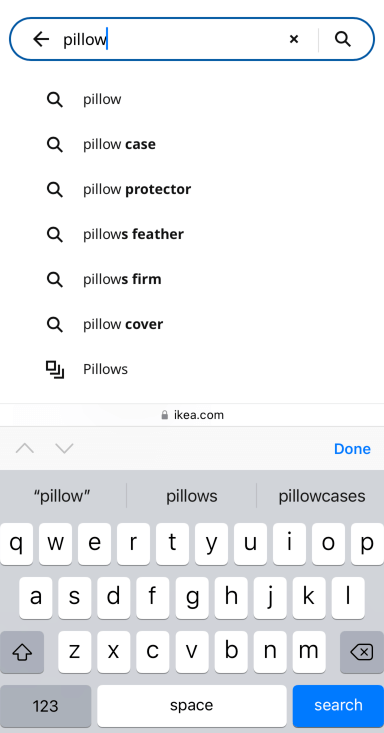Tap the keyboard backspace delete key
This screenshot has width=384, height=733.
[x=362, y=652]
